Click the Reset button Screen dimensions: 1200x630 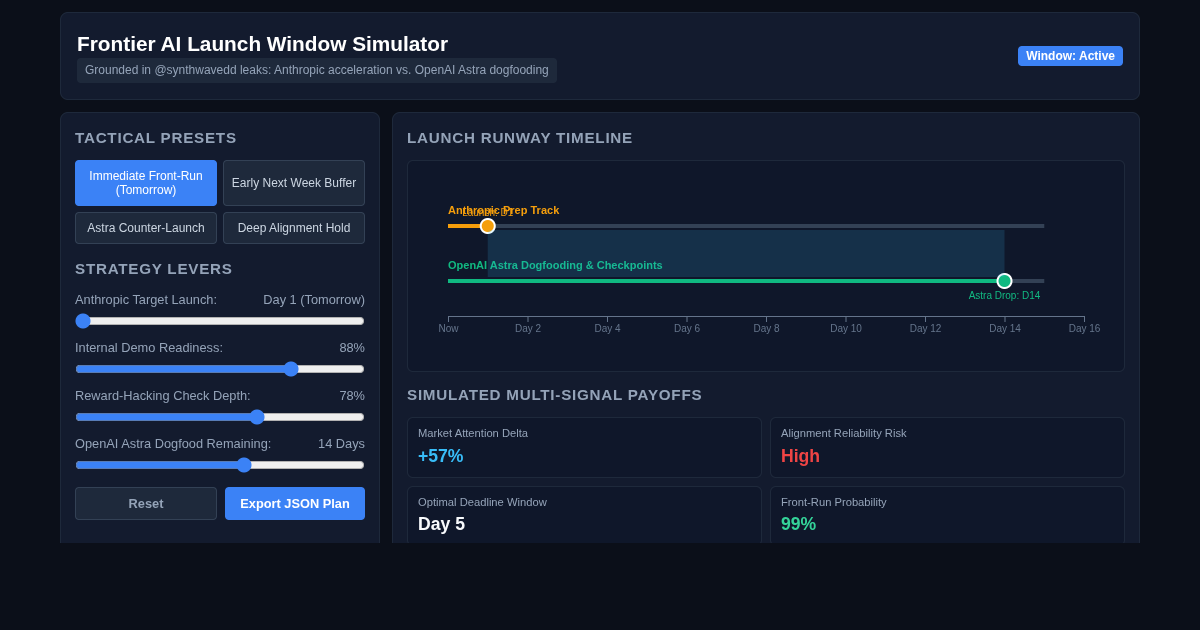[146, 503]
